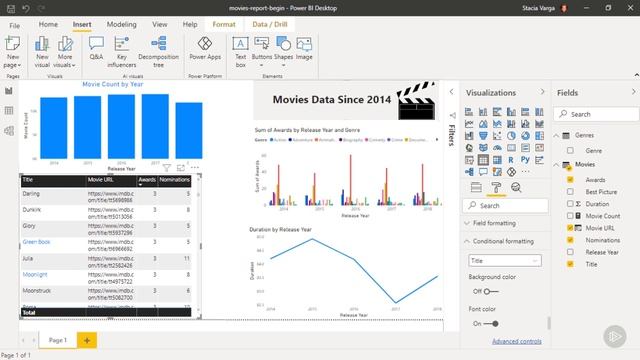Select R script visual icon
The width and height of the screenshot is (640, 360).
coord(511,160)
